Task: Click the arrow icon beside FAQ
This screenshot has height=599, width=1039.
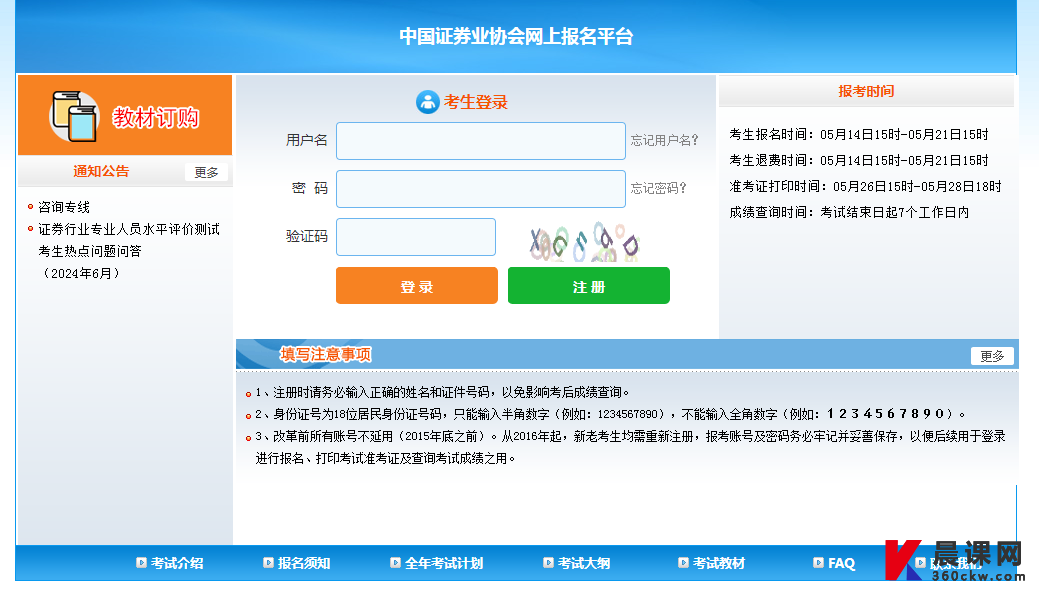Action: click(x=819, y=563)
